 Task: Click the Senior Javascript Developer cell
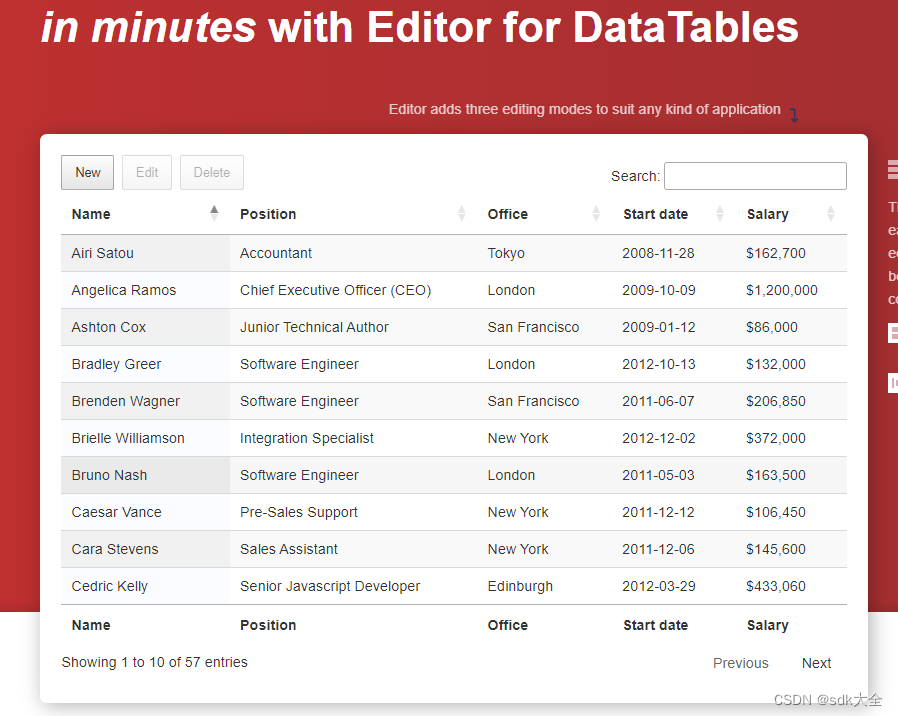point(353,586)
